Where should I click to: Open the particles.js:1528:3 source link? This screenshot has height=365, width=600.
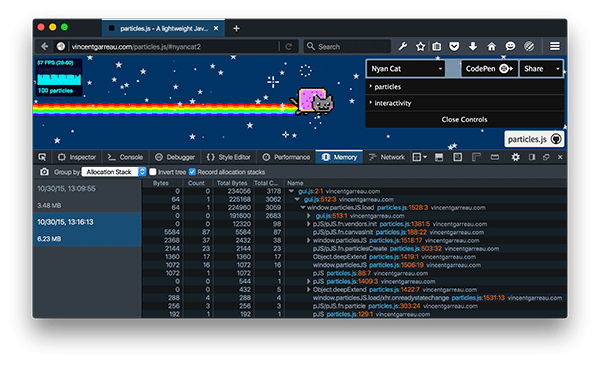tap(403, 208)
